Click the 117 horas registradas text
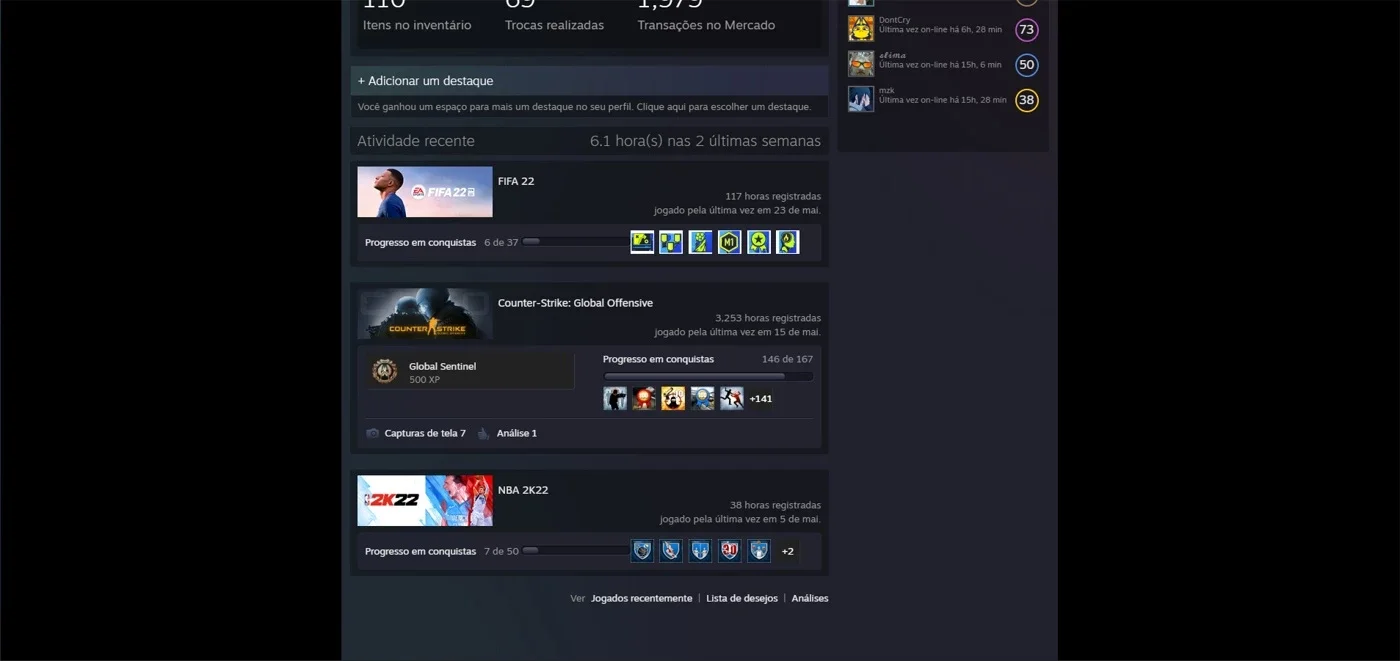Image resolution: width=1400 pixels, height=661 pixels. pos(773,197)
